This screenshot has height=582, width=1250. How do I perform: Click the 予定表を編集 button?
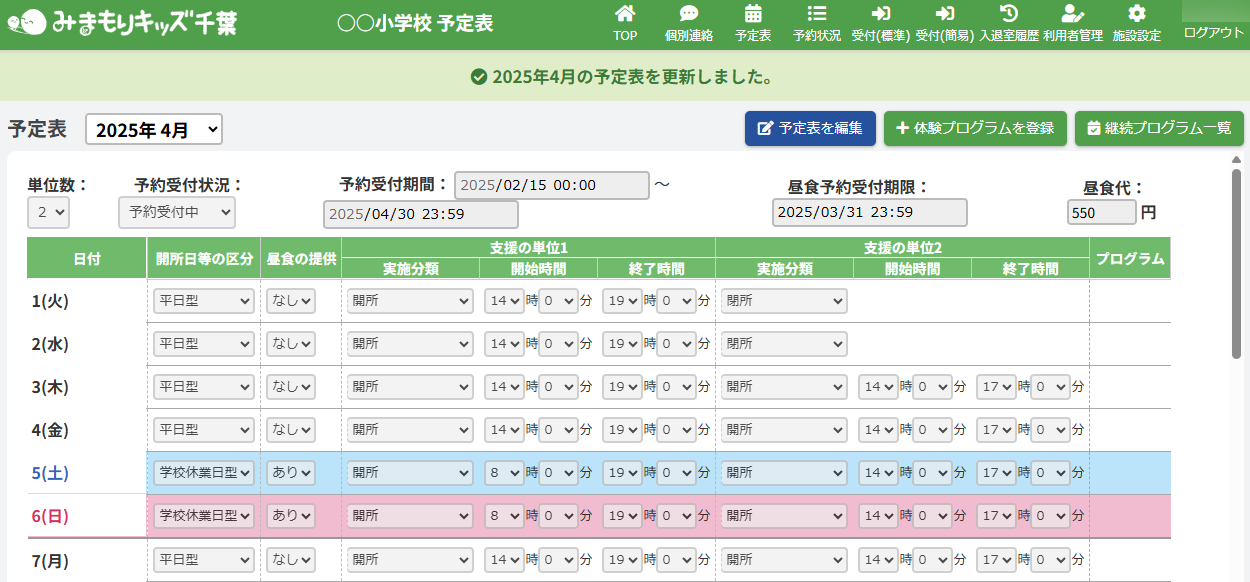coord(810,129)
